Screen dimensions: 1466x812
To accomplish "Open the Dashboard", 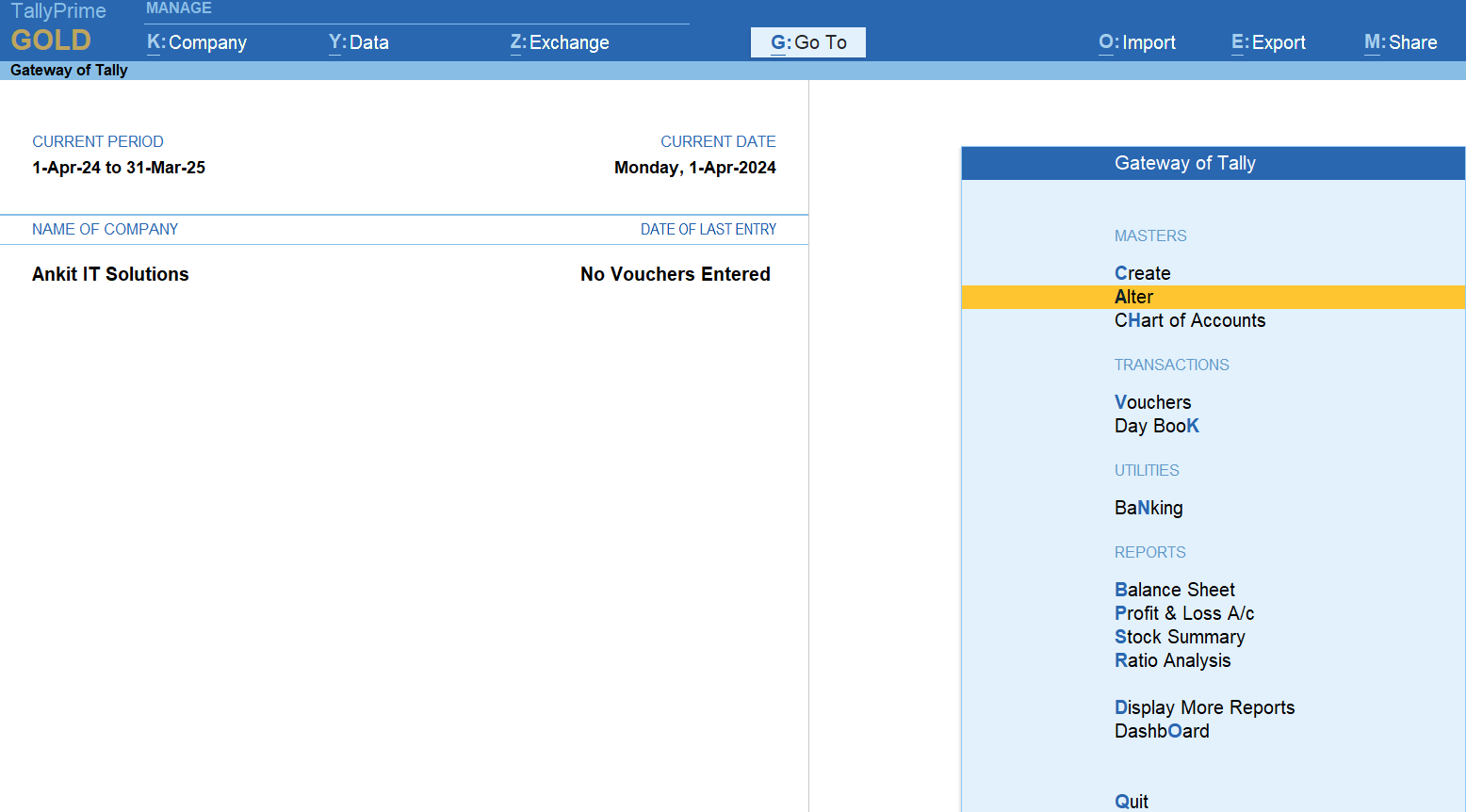I will click(1162, 731).
